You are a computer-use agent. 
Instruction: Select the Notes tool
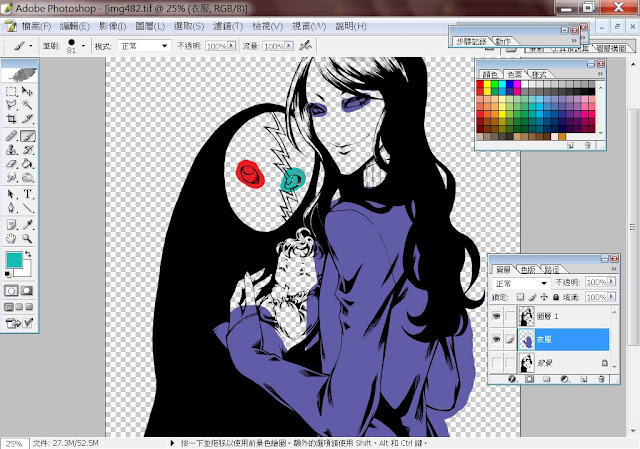pos(11,224)
